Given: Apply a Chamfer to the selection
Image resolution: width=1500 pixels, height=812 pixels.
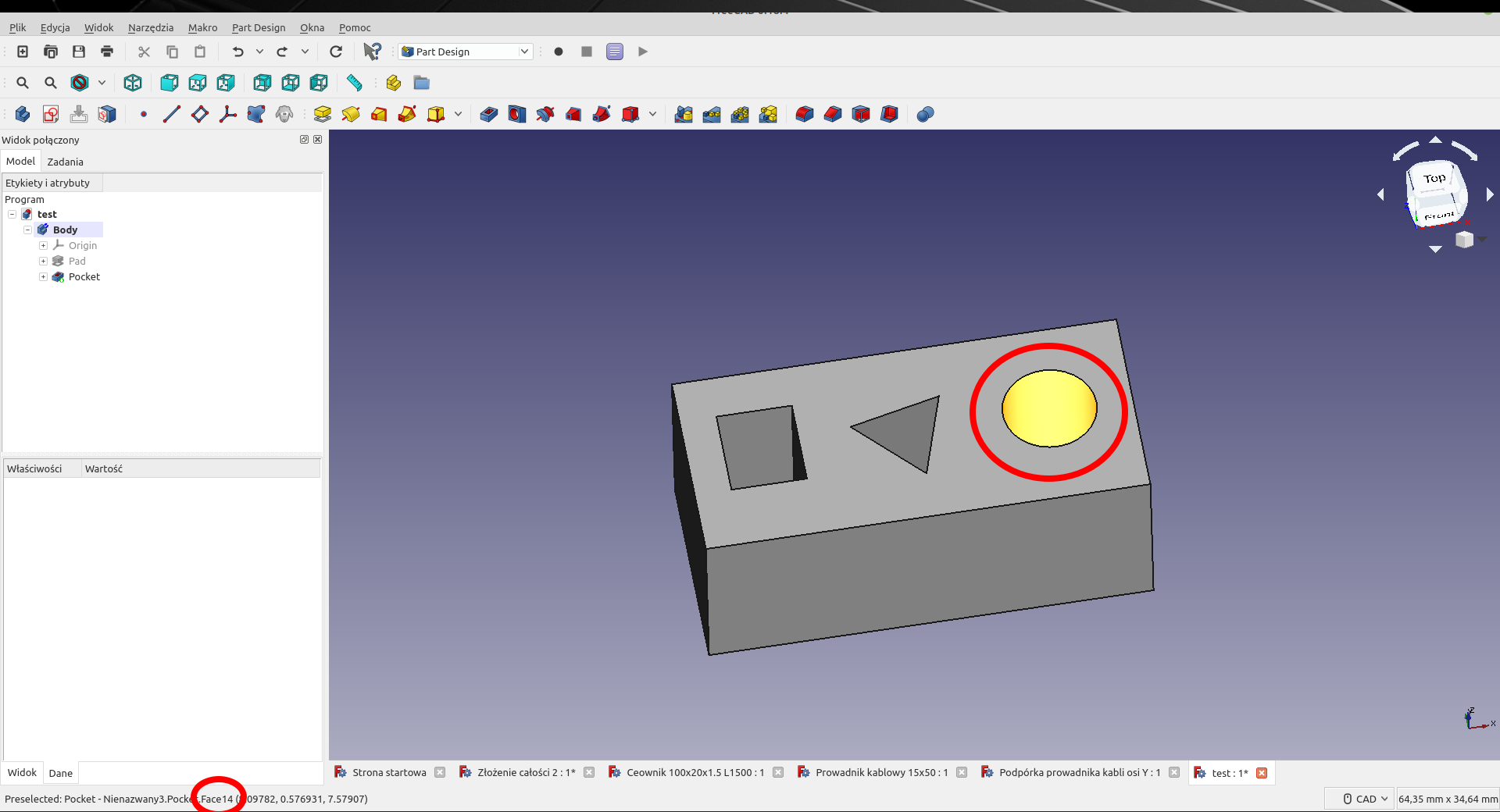Looking at the screenshot, I should pyautogui.click(x=833, y=114).
